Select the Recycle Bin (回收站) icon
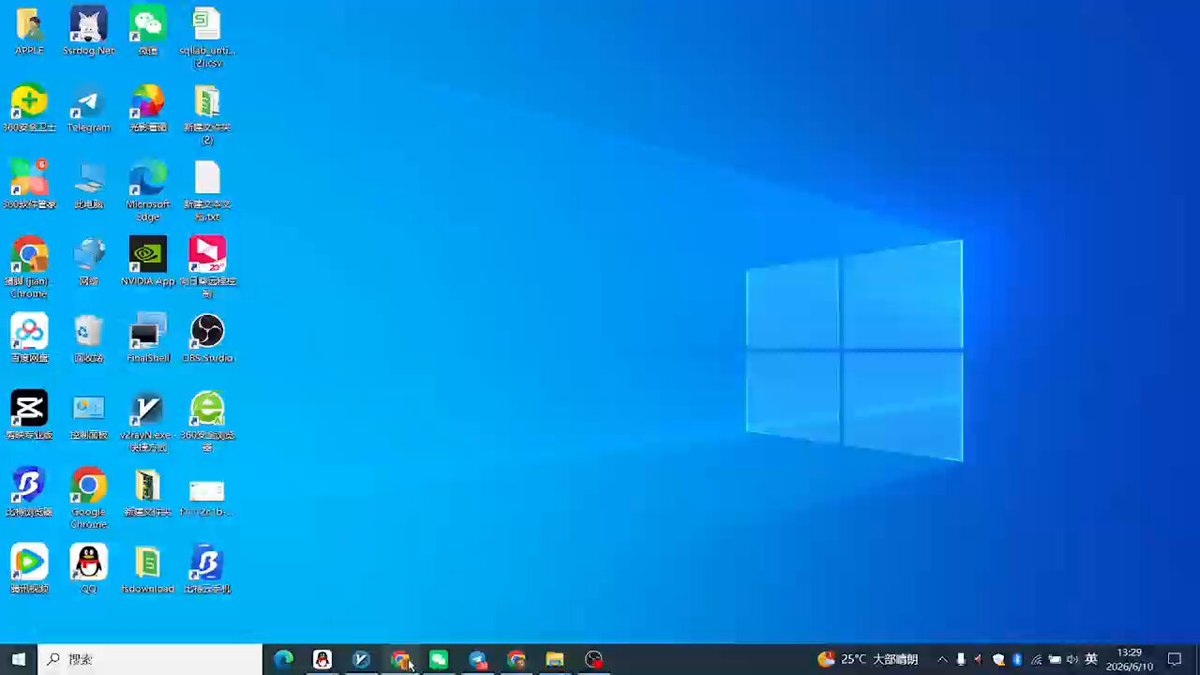The height and width of the screenshot is (675, 1200). (x=88, y=337)
